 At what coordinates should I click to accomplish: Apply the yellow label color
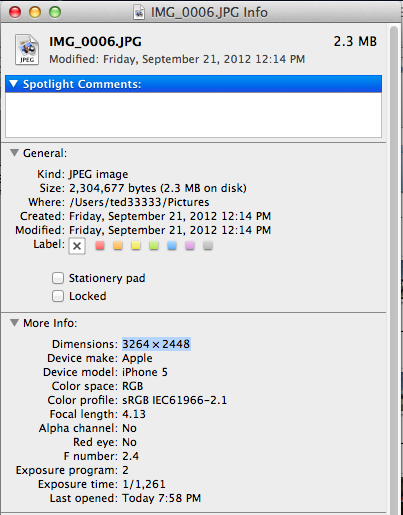[x=136, y=246]
